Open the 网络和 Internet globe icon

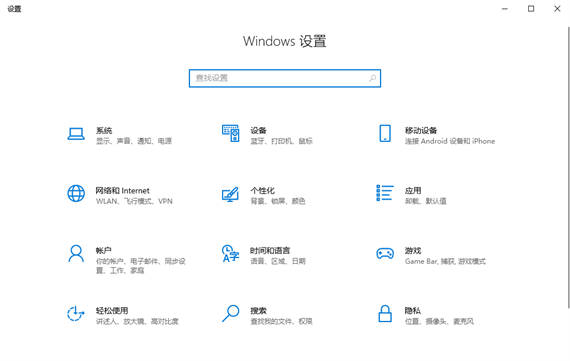coord(76,193)
